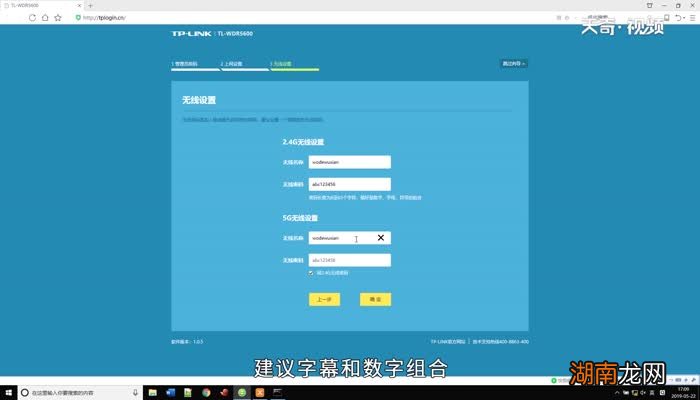This screenshot has height=400, width=700.
Task: Reload the page with the refresh icon
Action: click(32, 18)
